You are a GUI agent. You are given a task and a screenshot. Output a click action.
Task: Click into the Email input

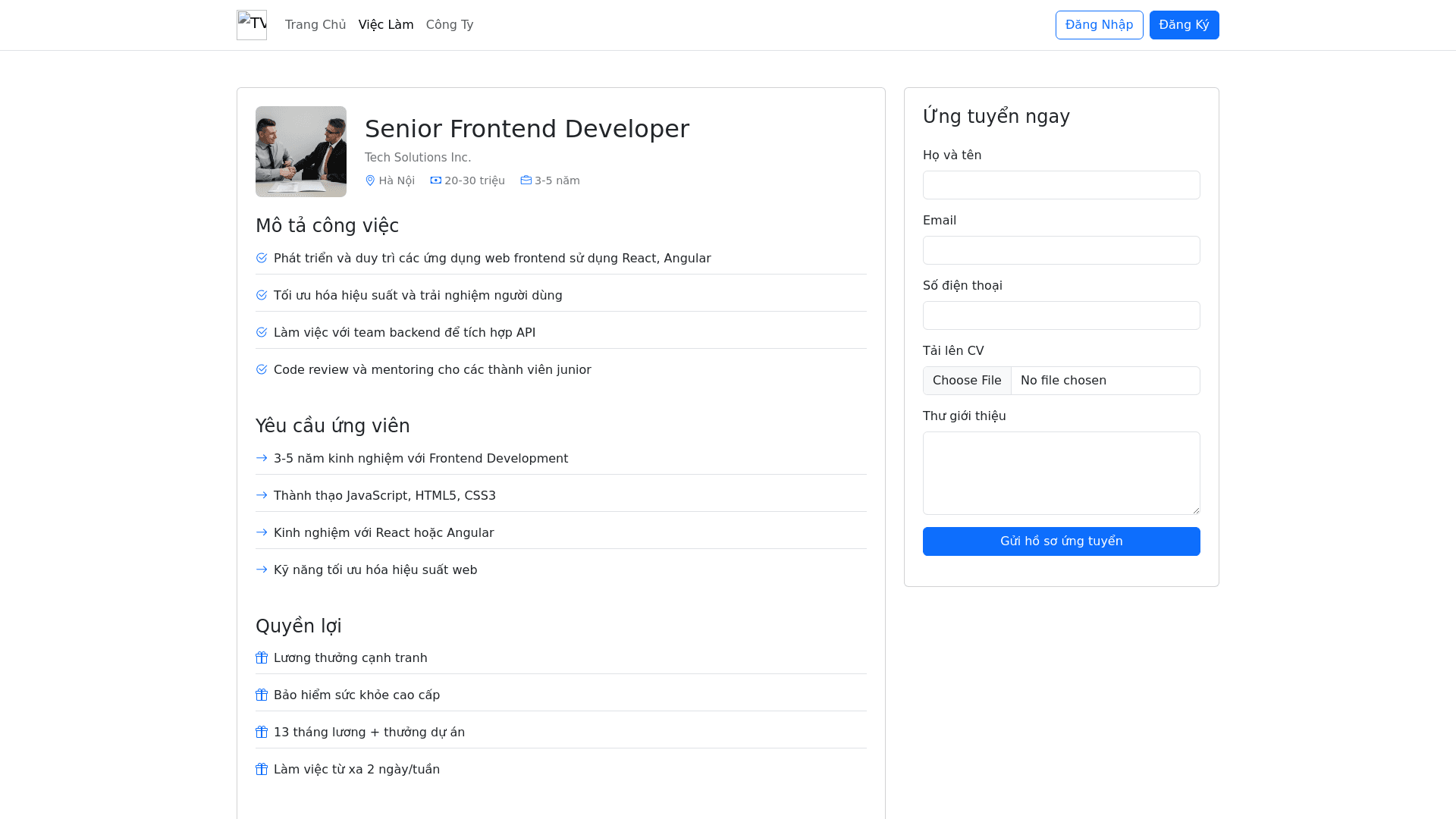1061,250
